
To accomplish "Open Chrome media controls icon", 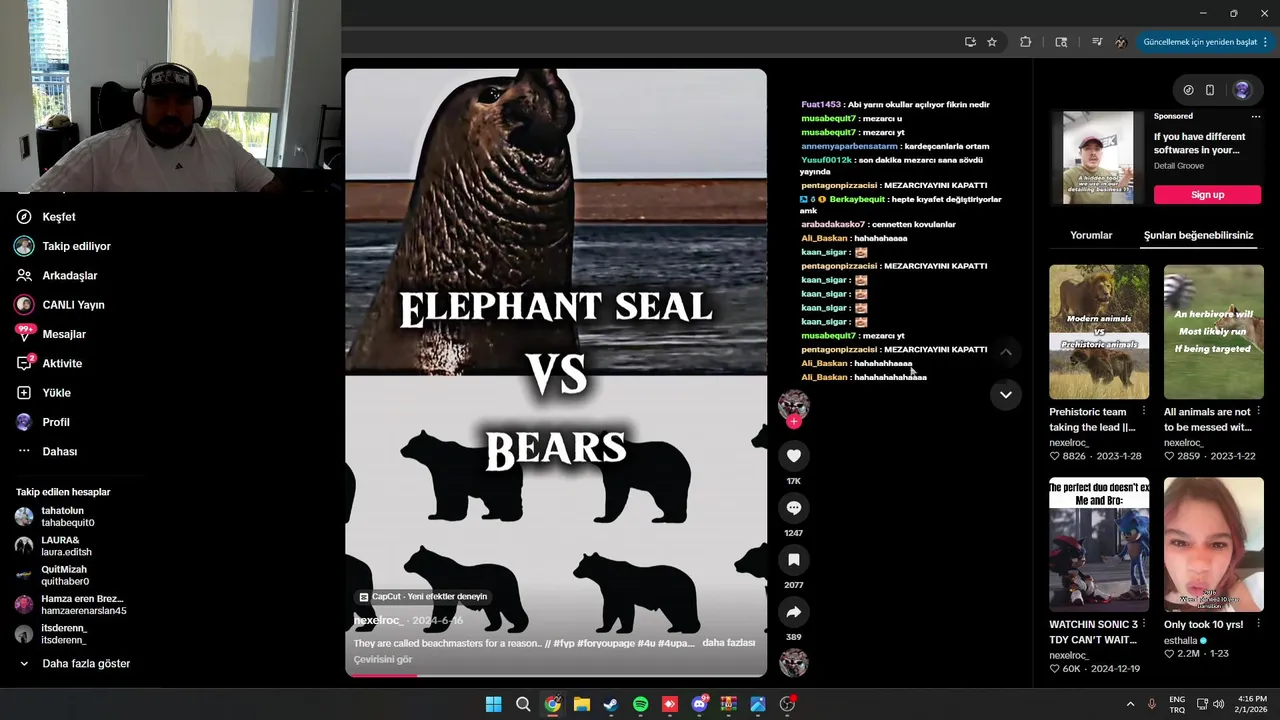I will click(x=1097, y=42).
